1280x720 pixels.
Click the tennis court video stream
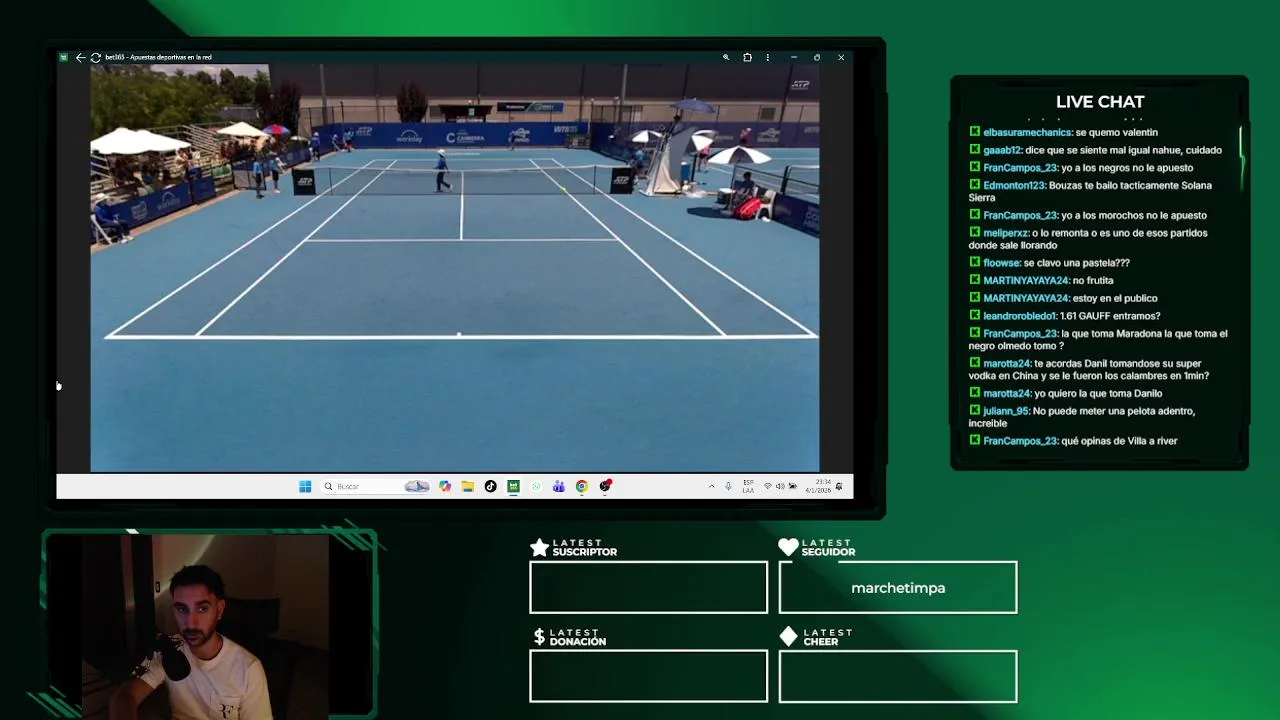click(x=455, y=268)
